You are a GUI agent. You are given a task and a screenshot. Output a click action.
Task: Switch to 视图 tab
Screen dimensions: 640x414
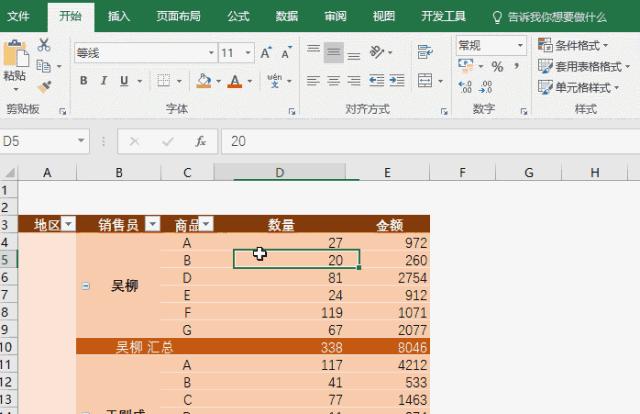click(x=384, y=16)
